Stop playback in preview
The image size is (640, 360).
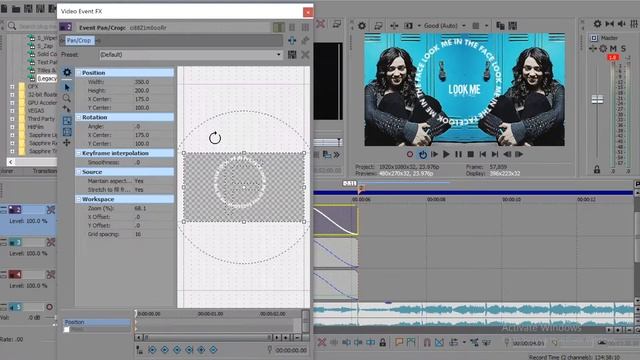[x=471, y=154]
